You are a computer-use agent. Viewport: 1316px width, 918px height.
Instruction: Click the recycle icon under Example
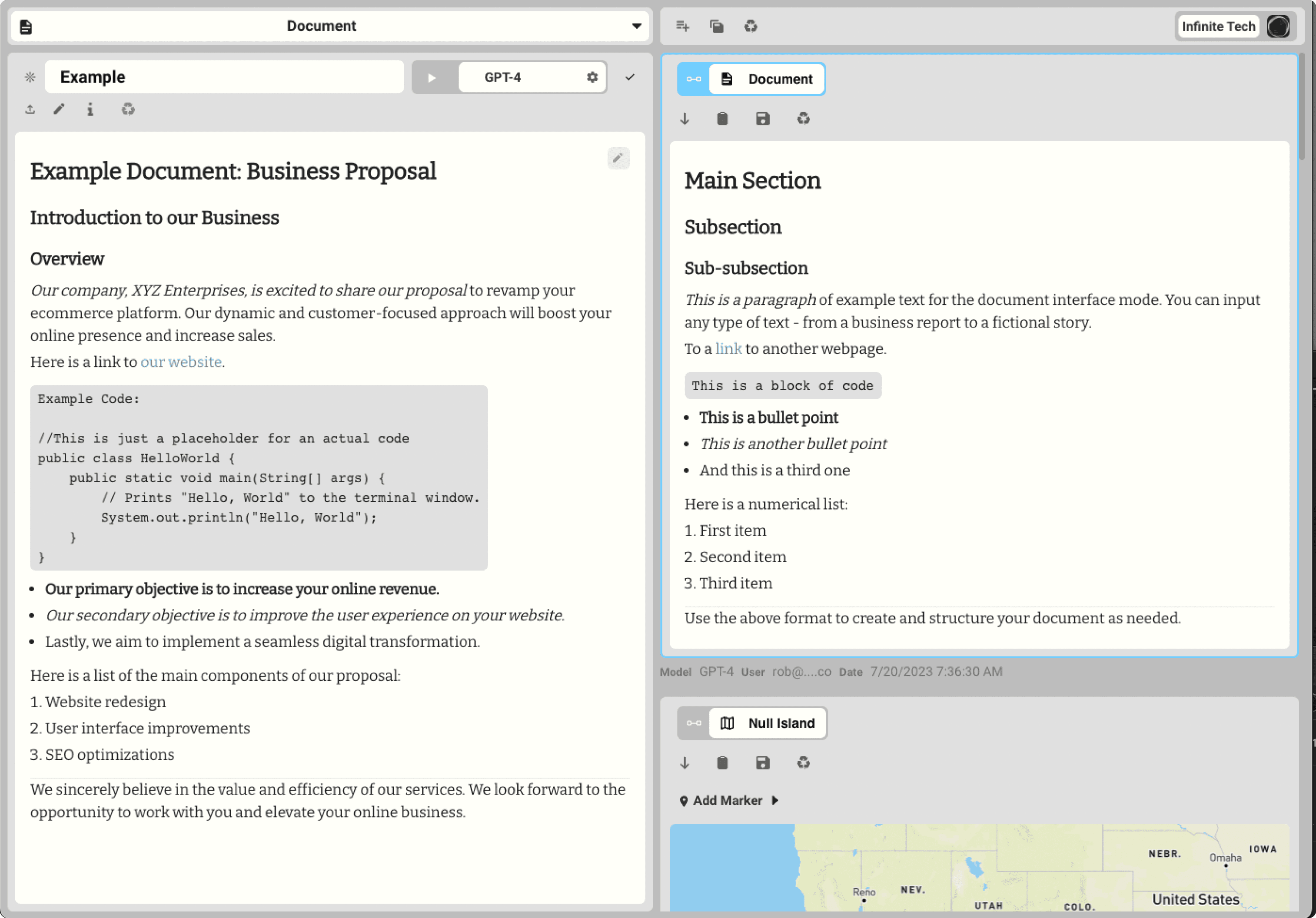(128, 109)
